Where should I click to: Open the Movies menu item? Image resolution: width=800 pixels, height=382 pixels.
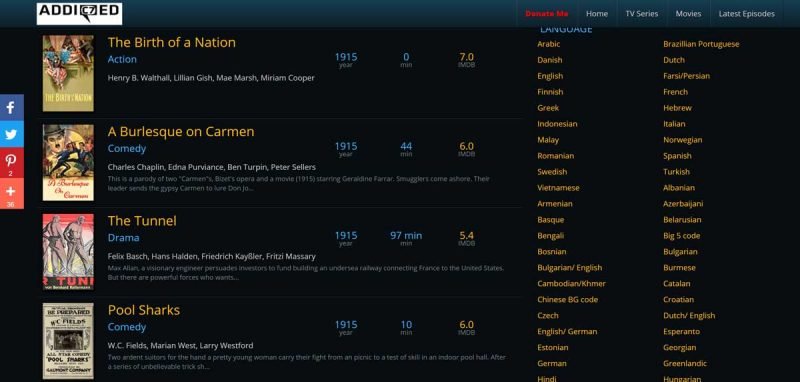coord(688,14)
